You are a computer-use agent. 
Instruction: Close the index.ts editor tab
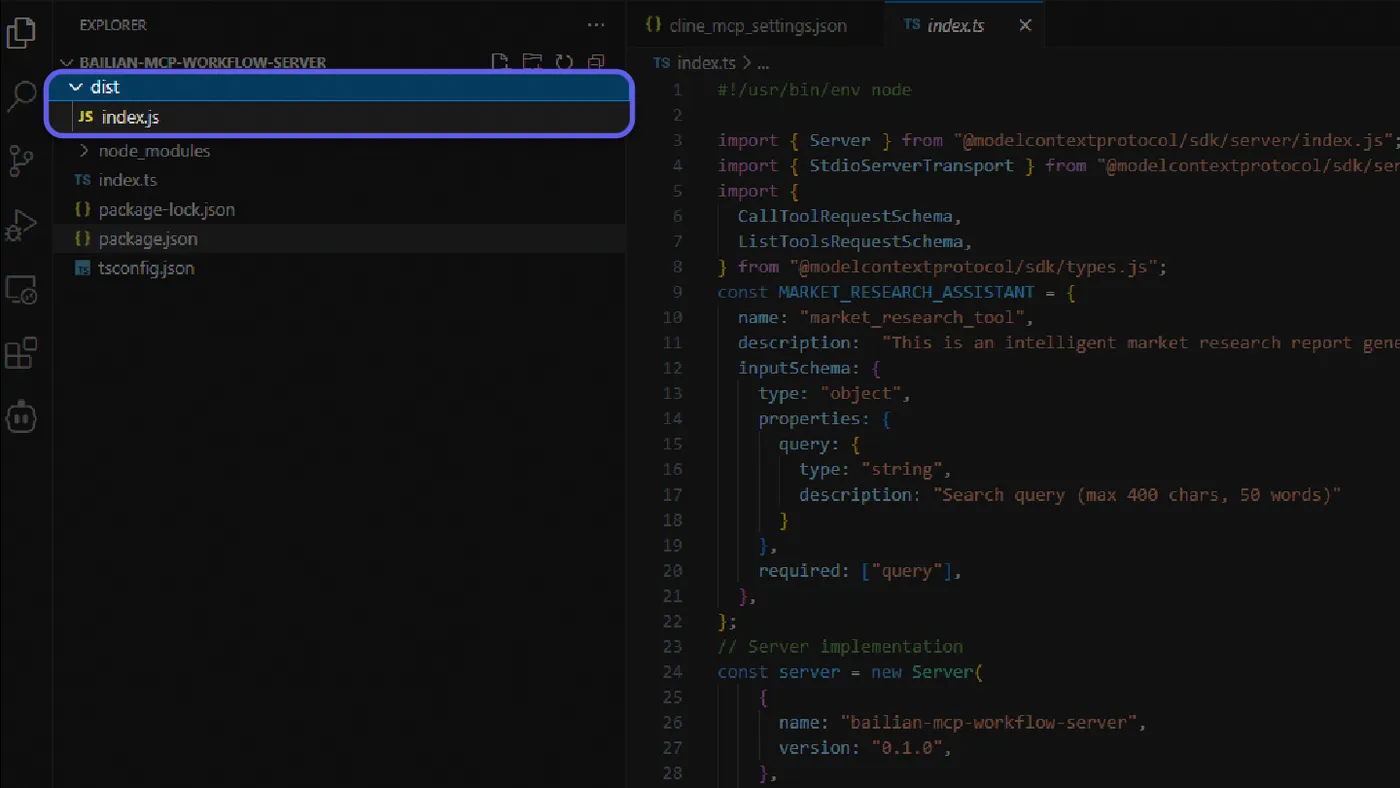pos(1025,26)
